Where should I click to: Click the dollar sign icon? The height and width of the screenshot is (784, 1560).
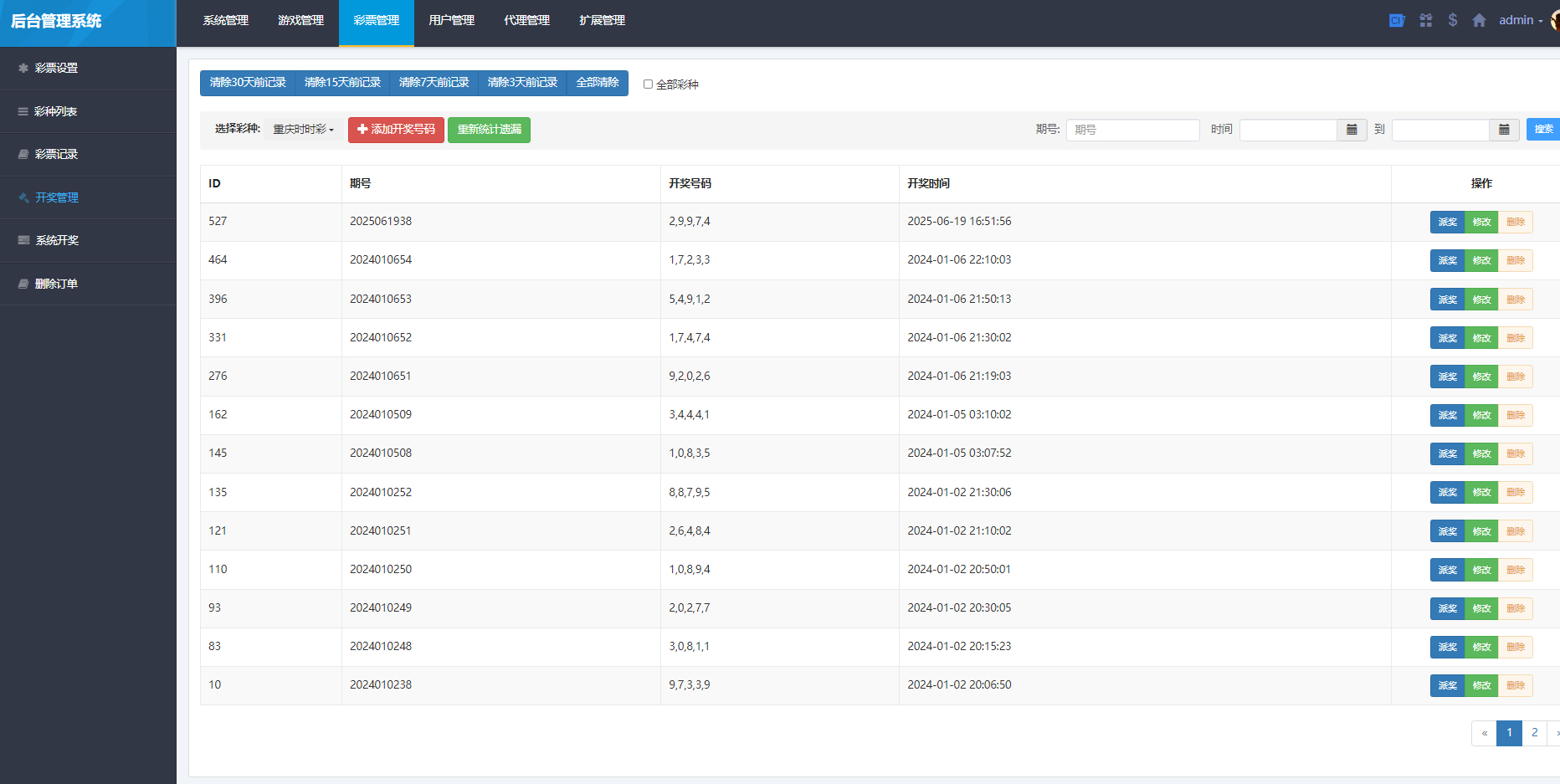[x=1453, y=20]
